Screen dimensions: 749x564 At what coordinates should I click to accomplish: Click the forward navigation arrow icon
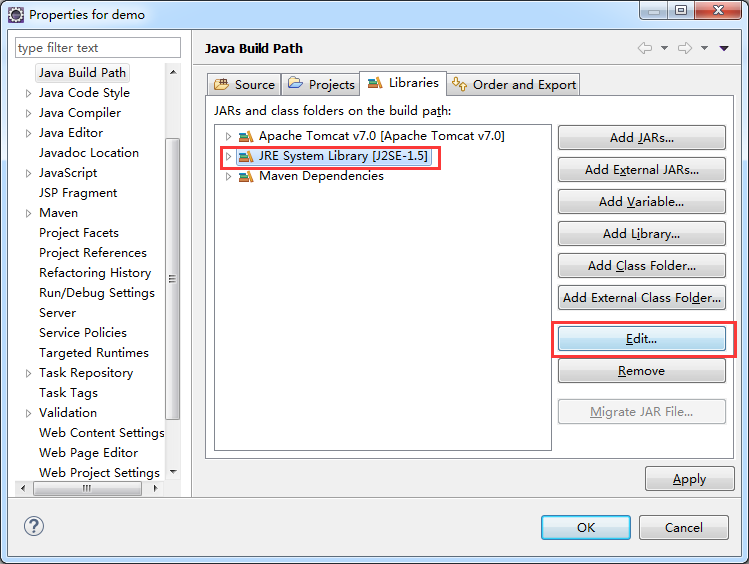[x=685, y=48]
